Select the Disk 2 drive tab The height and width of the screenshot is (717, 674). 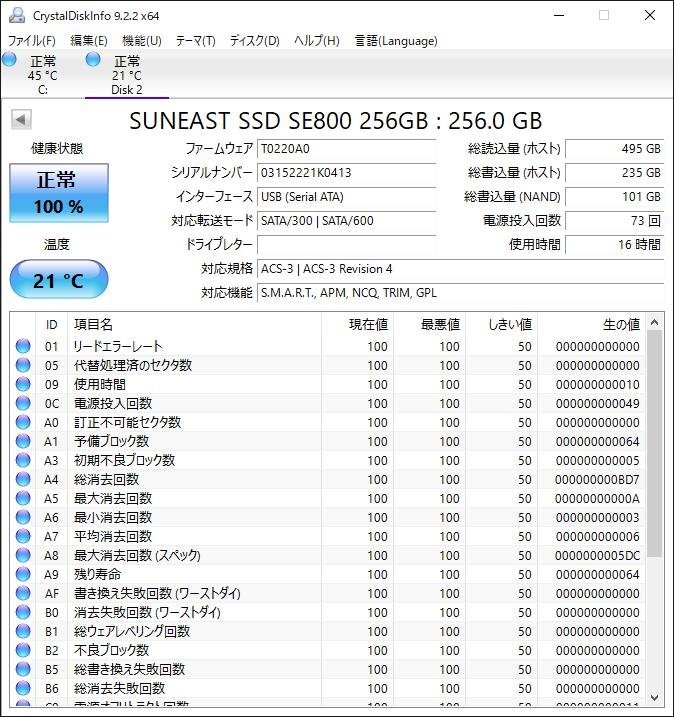point(127,75)
